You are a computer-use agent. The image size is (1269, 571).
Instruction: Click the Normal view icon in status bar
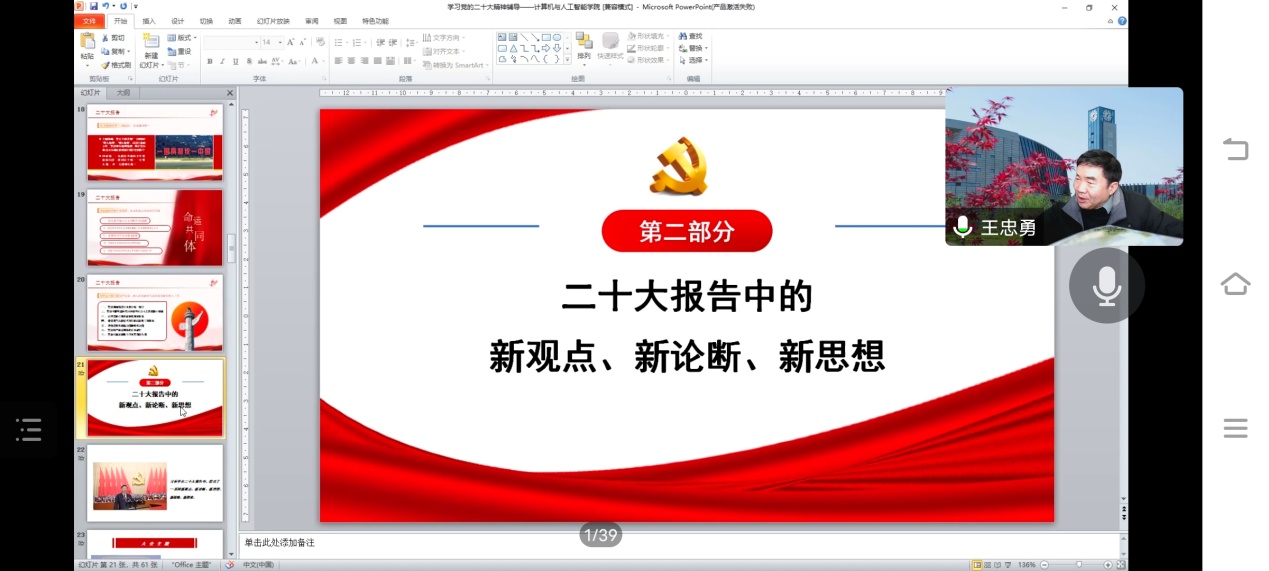coord(977,565)
